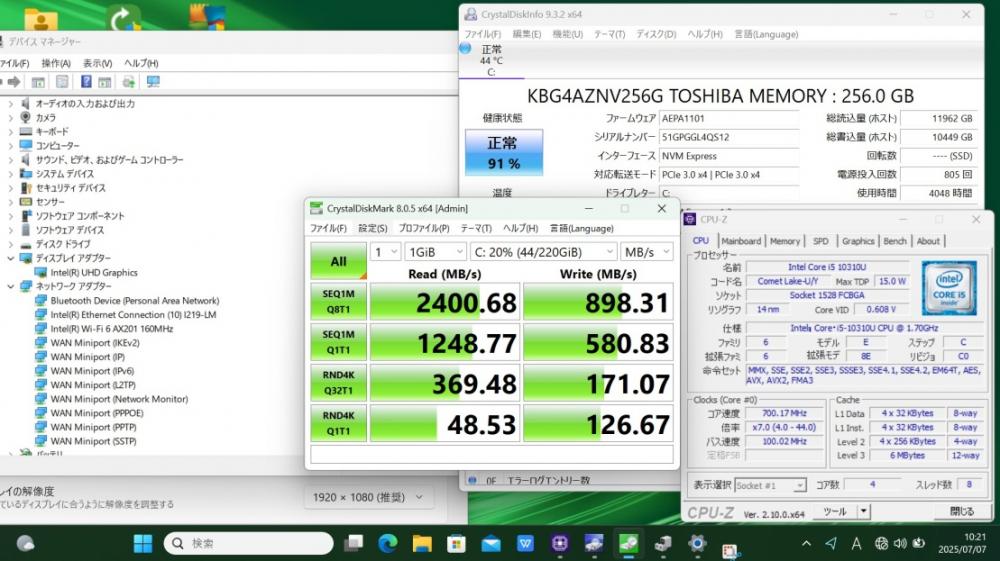Screen dimensions: 1000x561
Task: Run the RND4K Q32T1 test
Action: pyautogui.click(x=339, y=382)
